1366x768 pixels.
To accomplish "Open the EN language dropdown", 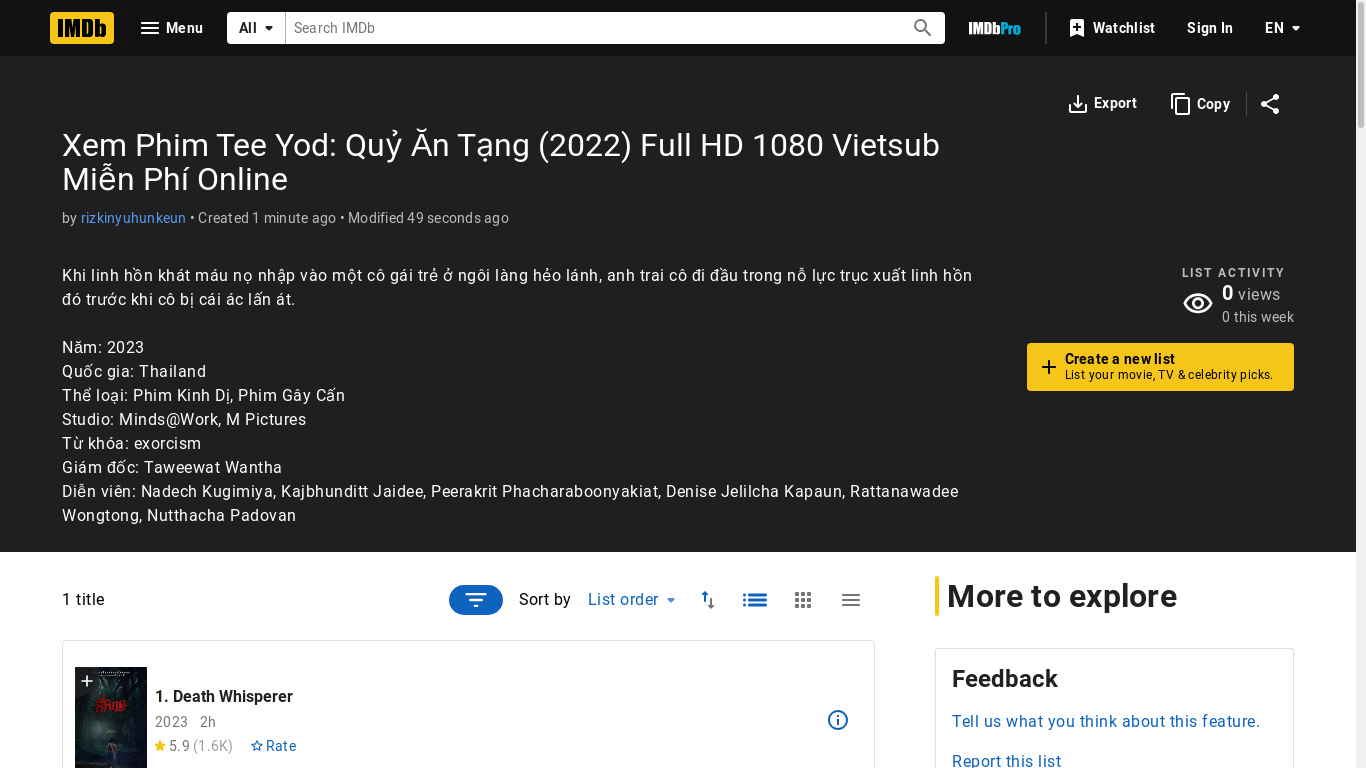I will tap(1283, 28).
